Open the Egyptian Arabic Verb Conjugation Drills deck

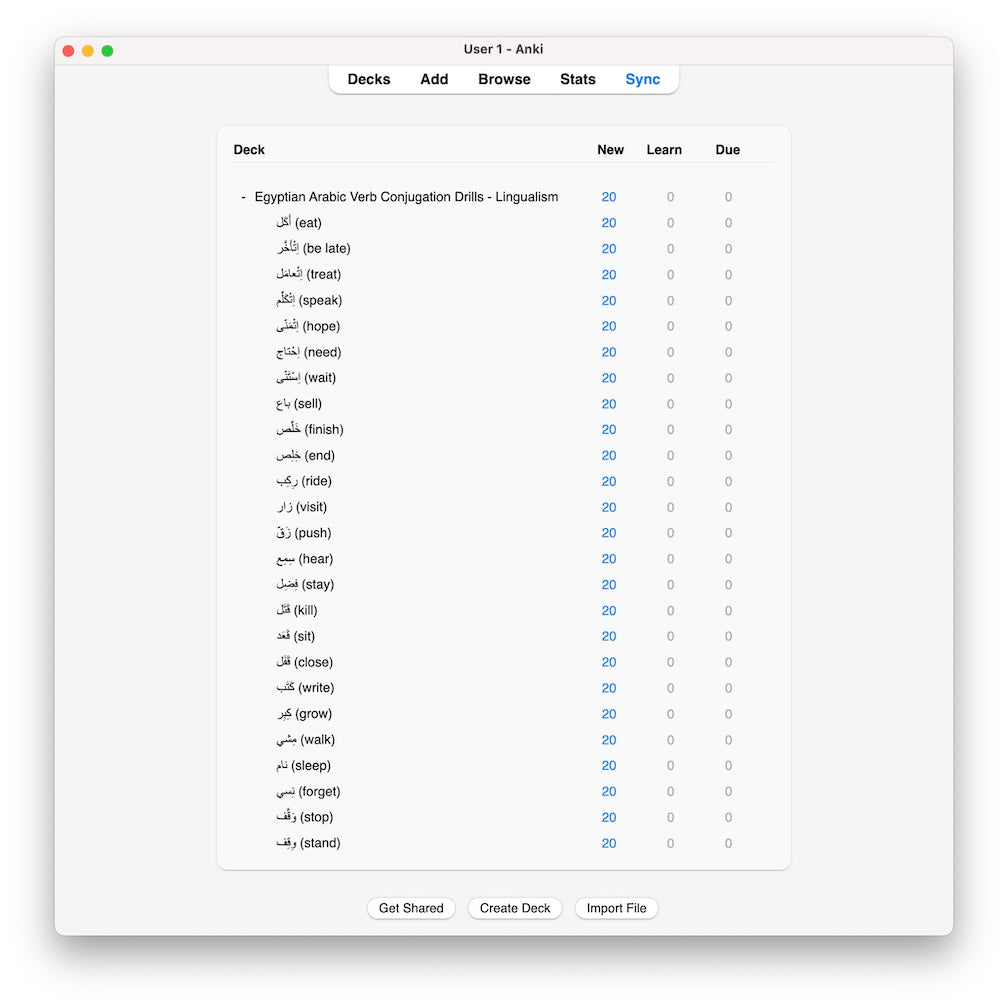point(406,197)
